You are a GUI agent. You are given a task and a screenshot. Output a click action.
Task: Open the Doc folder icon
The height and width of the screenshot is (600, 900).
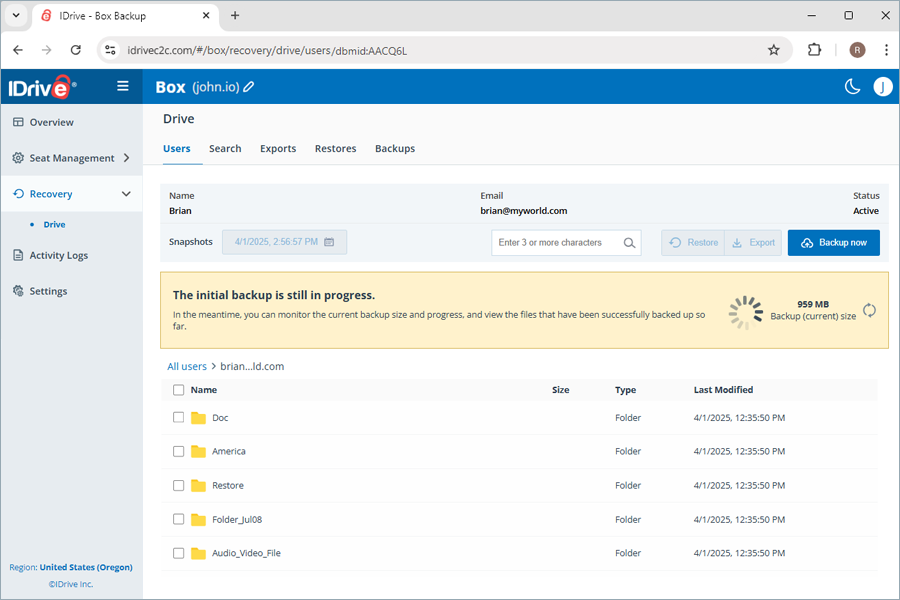pyautogui.click(x=198, y=417)
